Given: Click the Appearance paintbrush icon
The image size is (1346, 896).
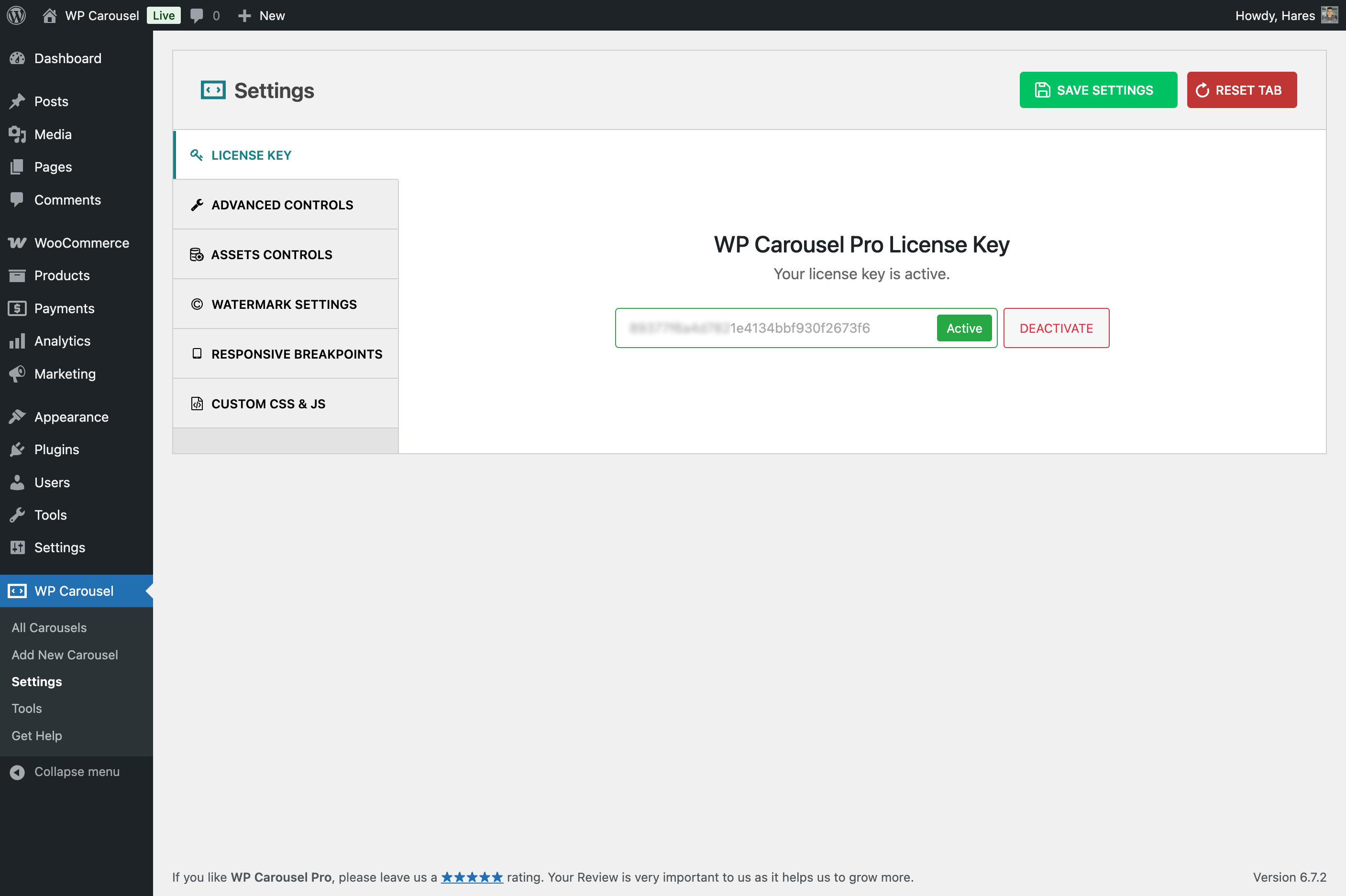Looking at the screenshot, I should [17, 417].
